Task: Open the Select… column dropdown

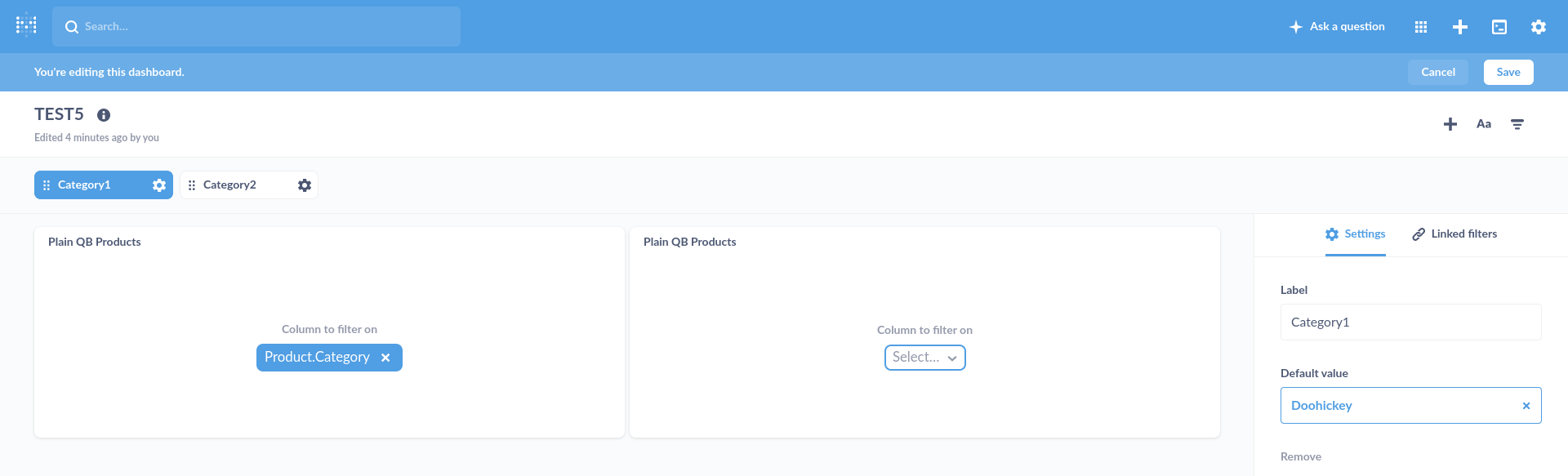Action: point(924,358)
